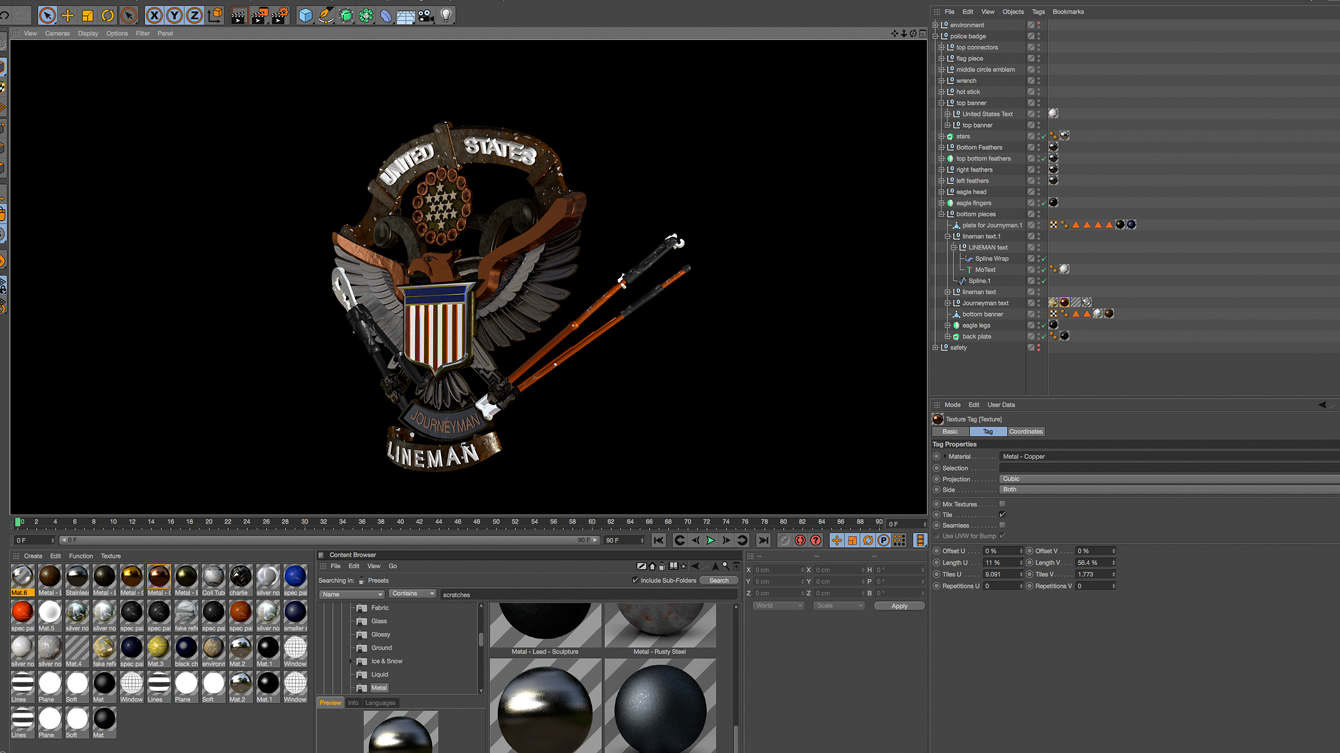Select the Move tool

click(x=67, y=16)
